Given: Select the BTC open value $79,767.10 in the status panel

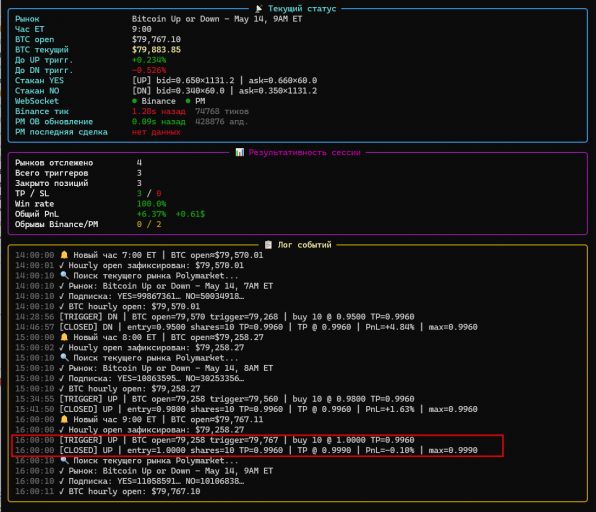Looking at the screenshot, I should click(x=156, y=40).
